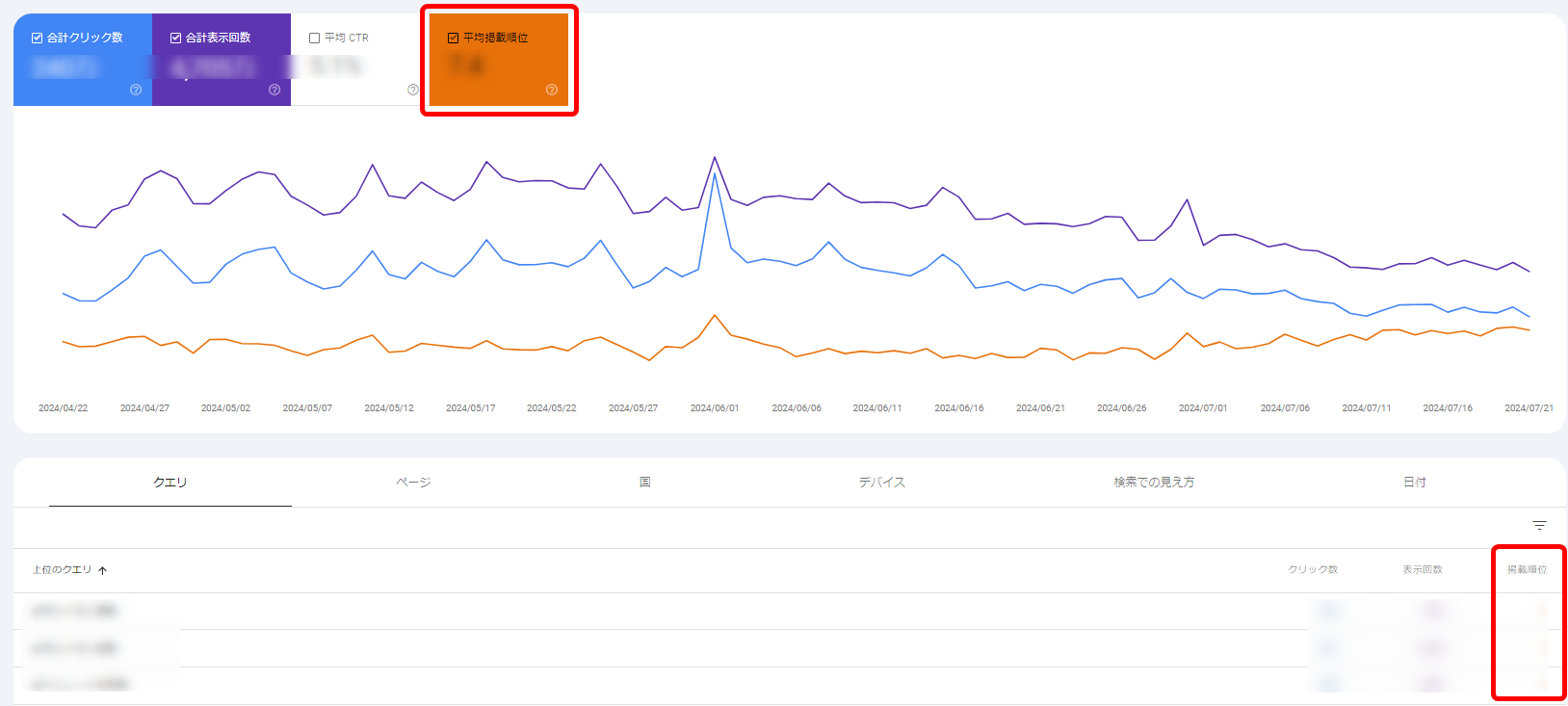The image size is (1568, 706).
Task: Click chart date label 2024/06/16
Action: pyautogui.click(x=959, y=408)
